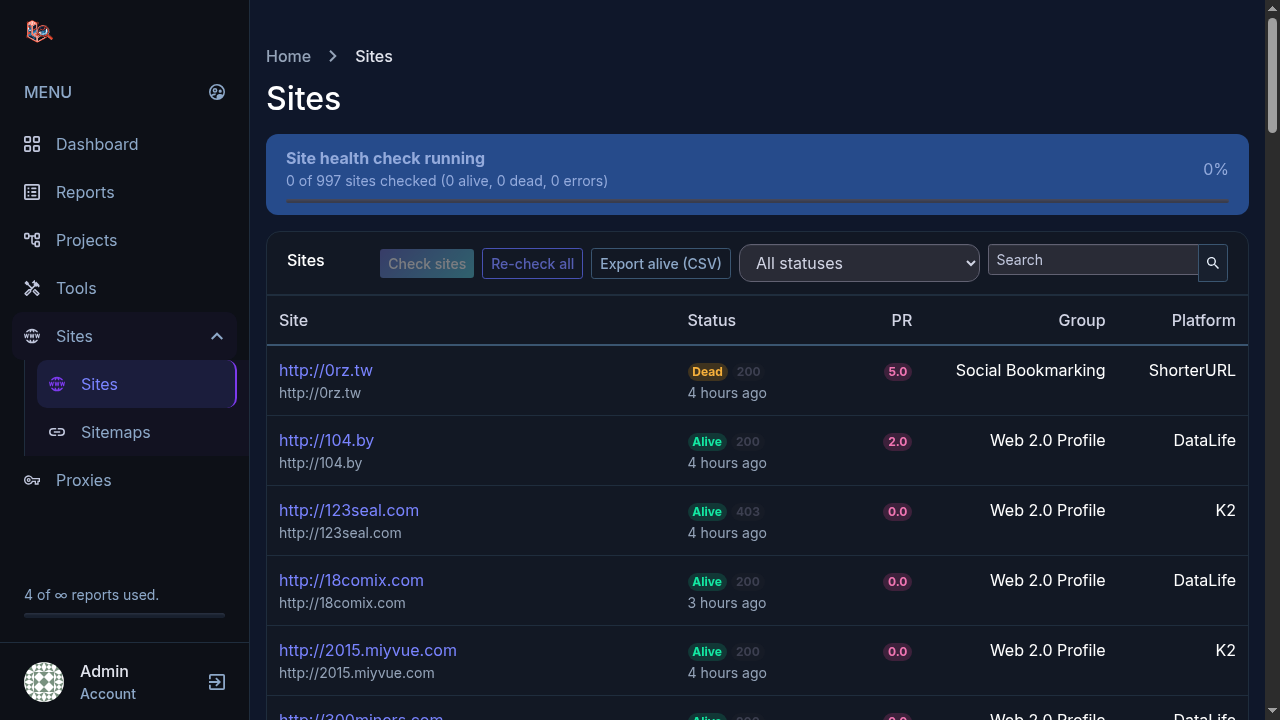Click the Sitemaps link icon
The height and width of the screenshot is (720, 1280).
click(57, 432)
